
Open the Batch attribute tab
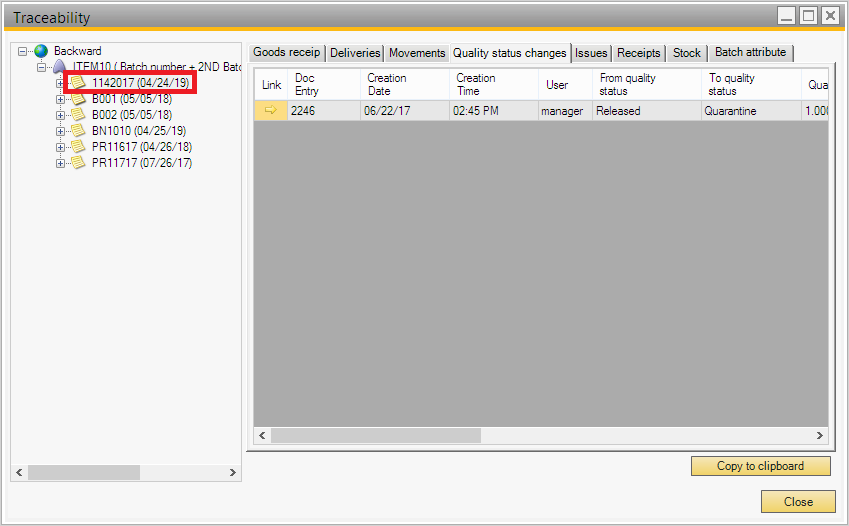750,52
